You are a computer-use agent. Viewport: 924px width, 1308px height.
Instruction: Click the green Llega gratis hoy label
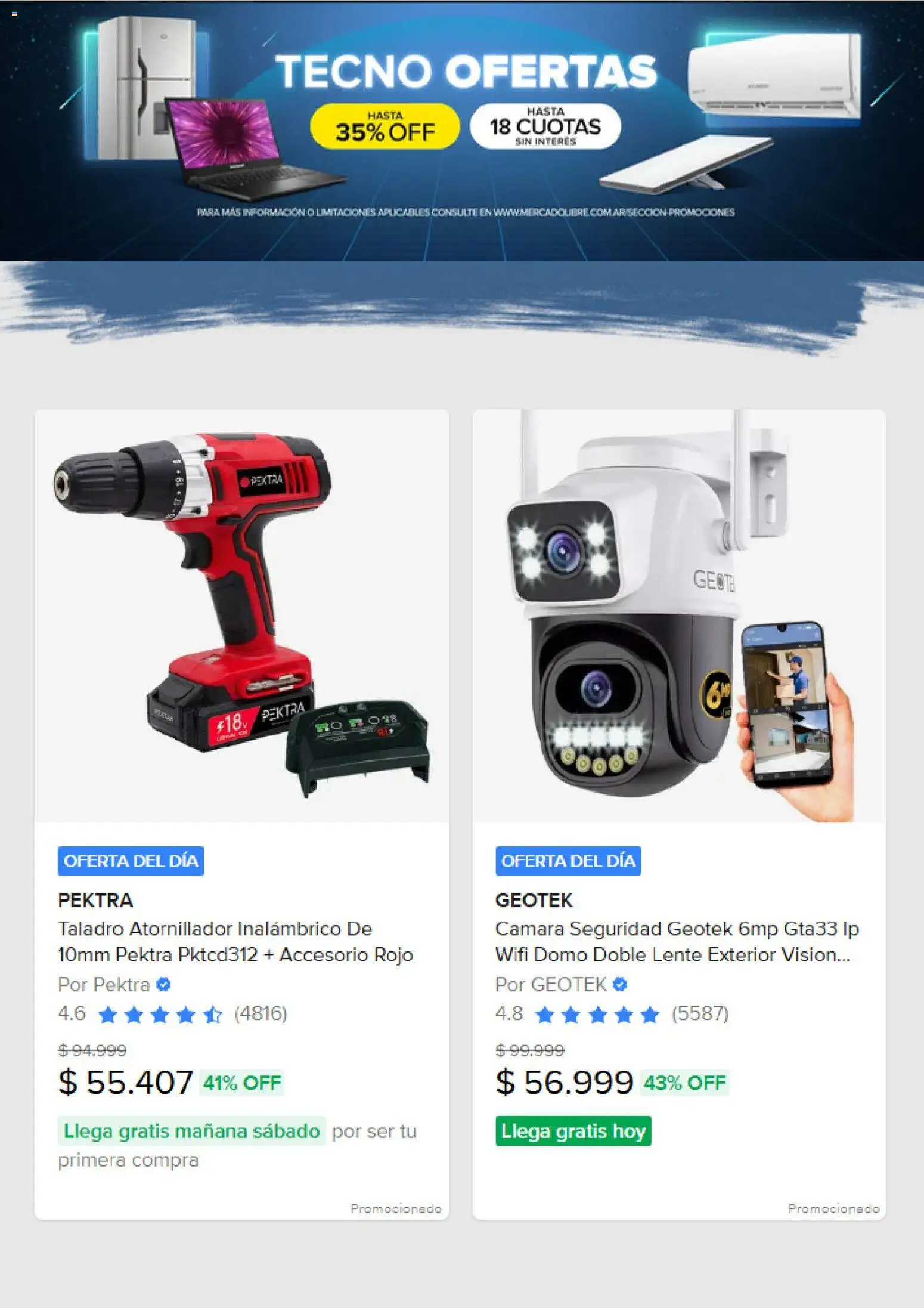[x=573, y=1131]
